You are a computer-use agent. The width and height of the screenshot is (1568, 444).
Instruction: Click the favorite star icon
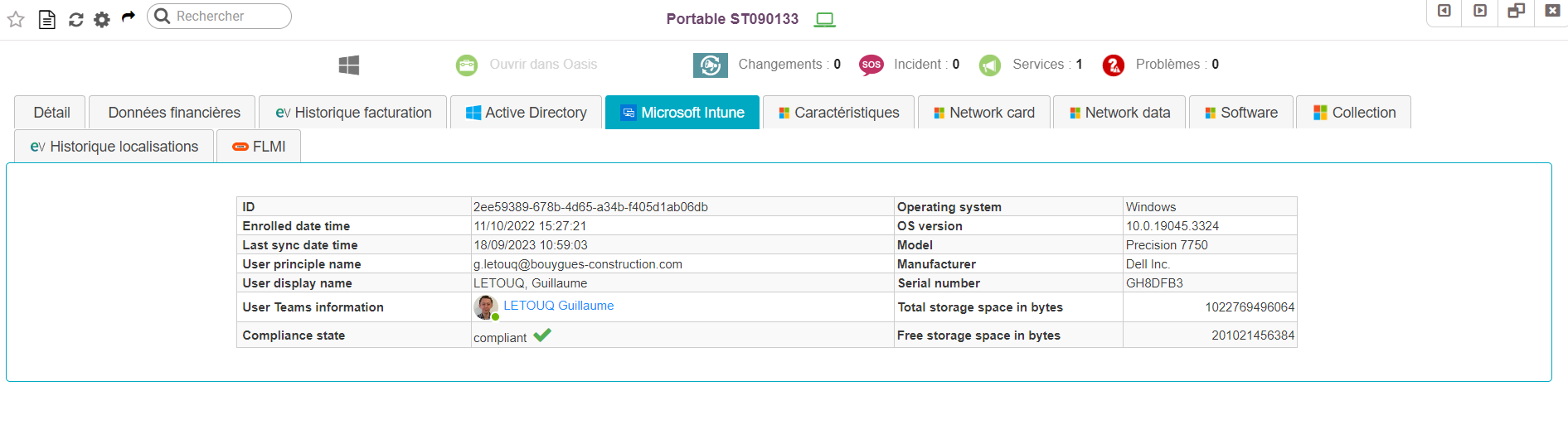[16, 19]
